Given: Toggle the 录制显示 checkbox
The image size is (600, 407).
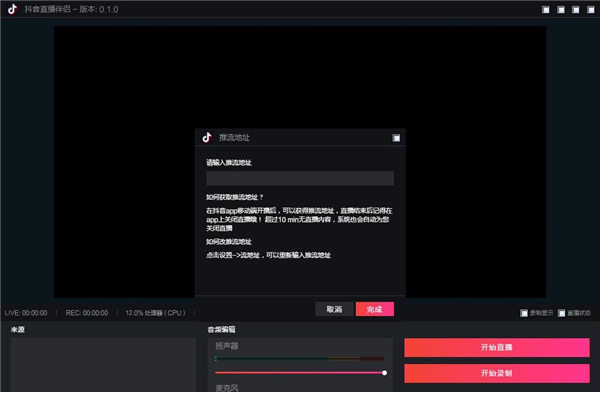Looking at the screenshot, I should [x=524, y=313].
